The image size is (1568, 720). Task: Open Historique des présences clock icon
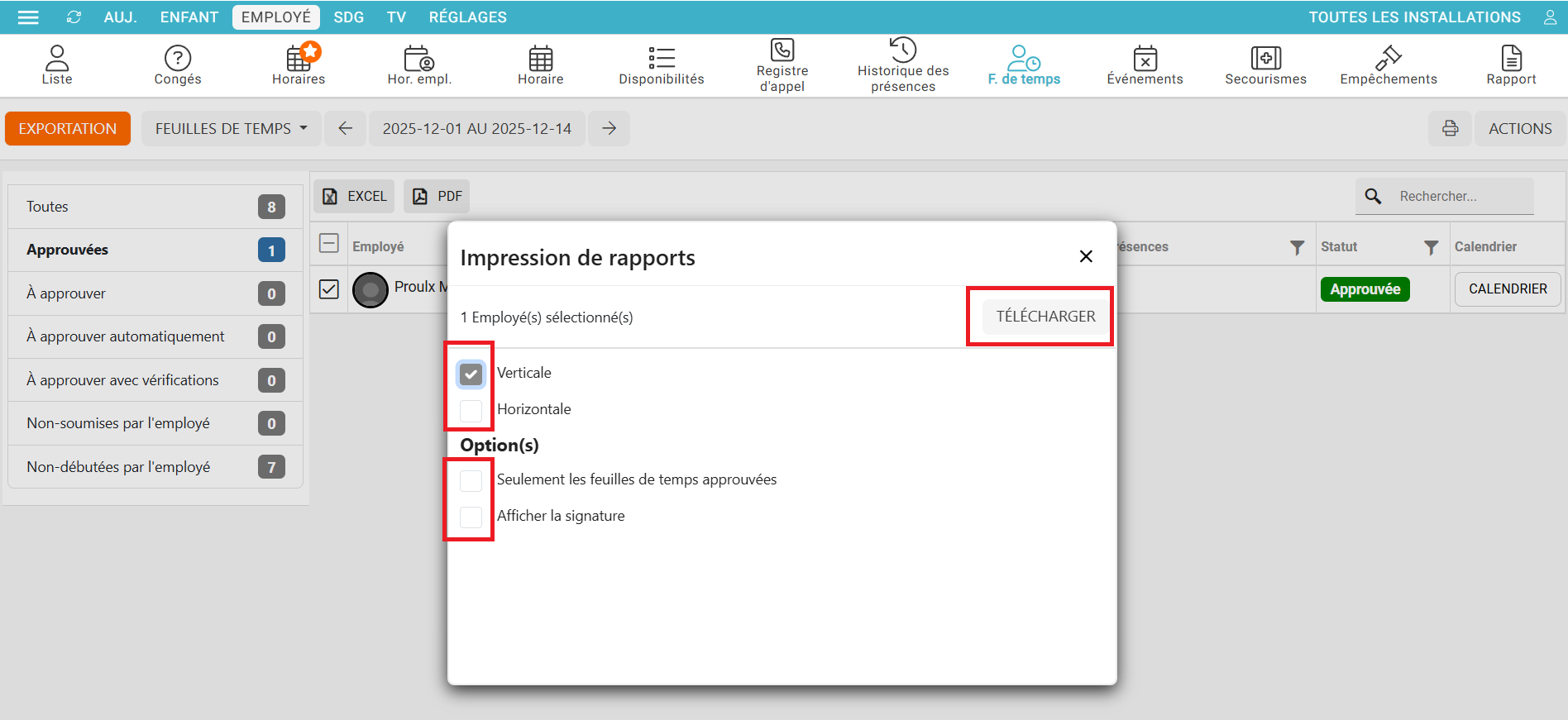coord(902,50)
